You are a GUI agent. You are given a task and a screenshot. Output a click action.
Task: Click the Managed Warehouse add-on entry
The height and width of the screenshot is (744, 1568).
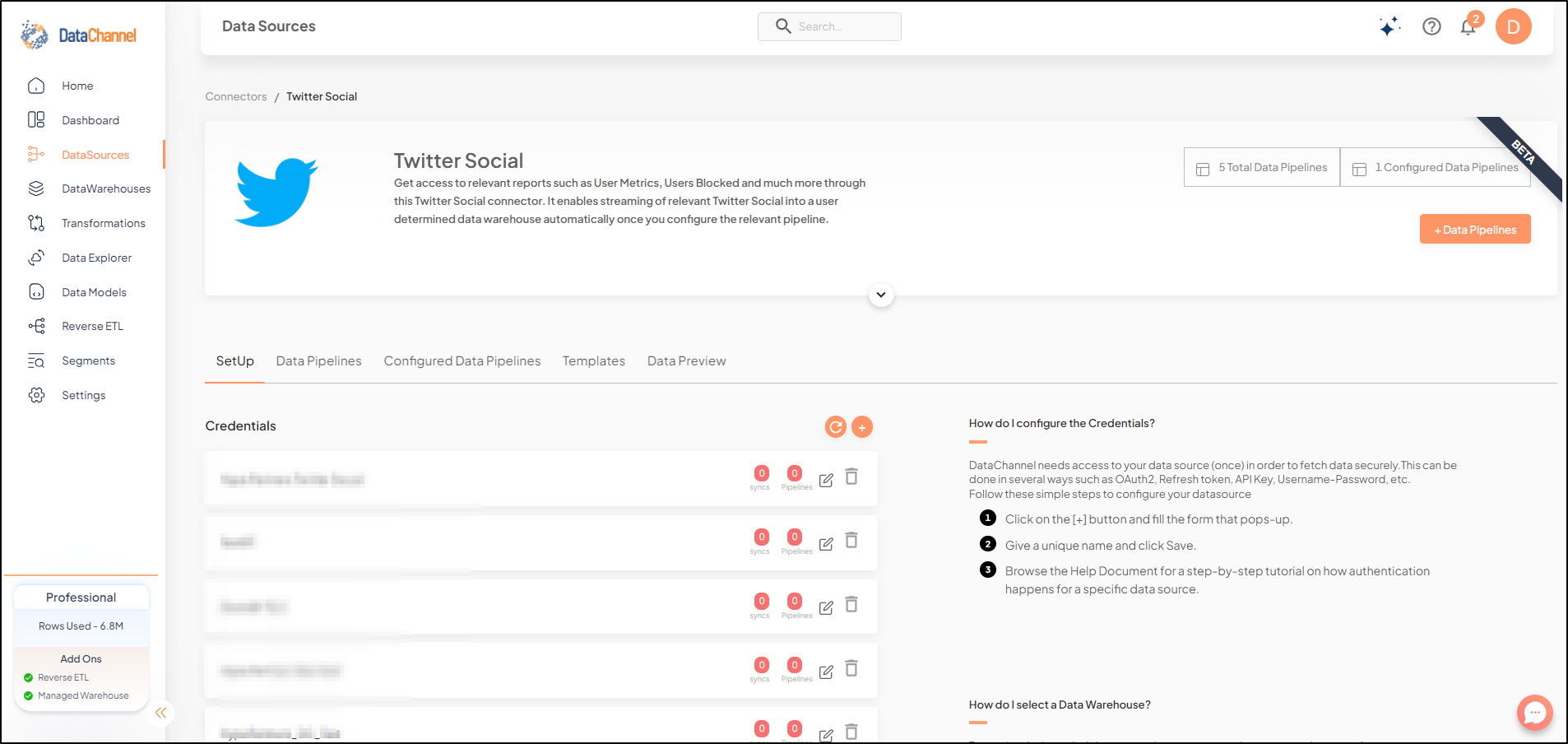83,695
